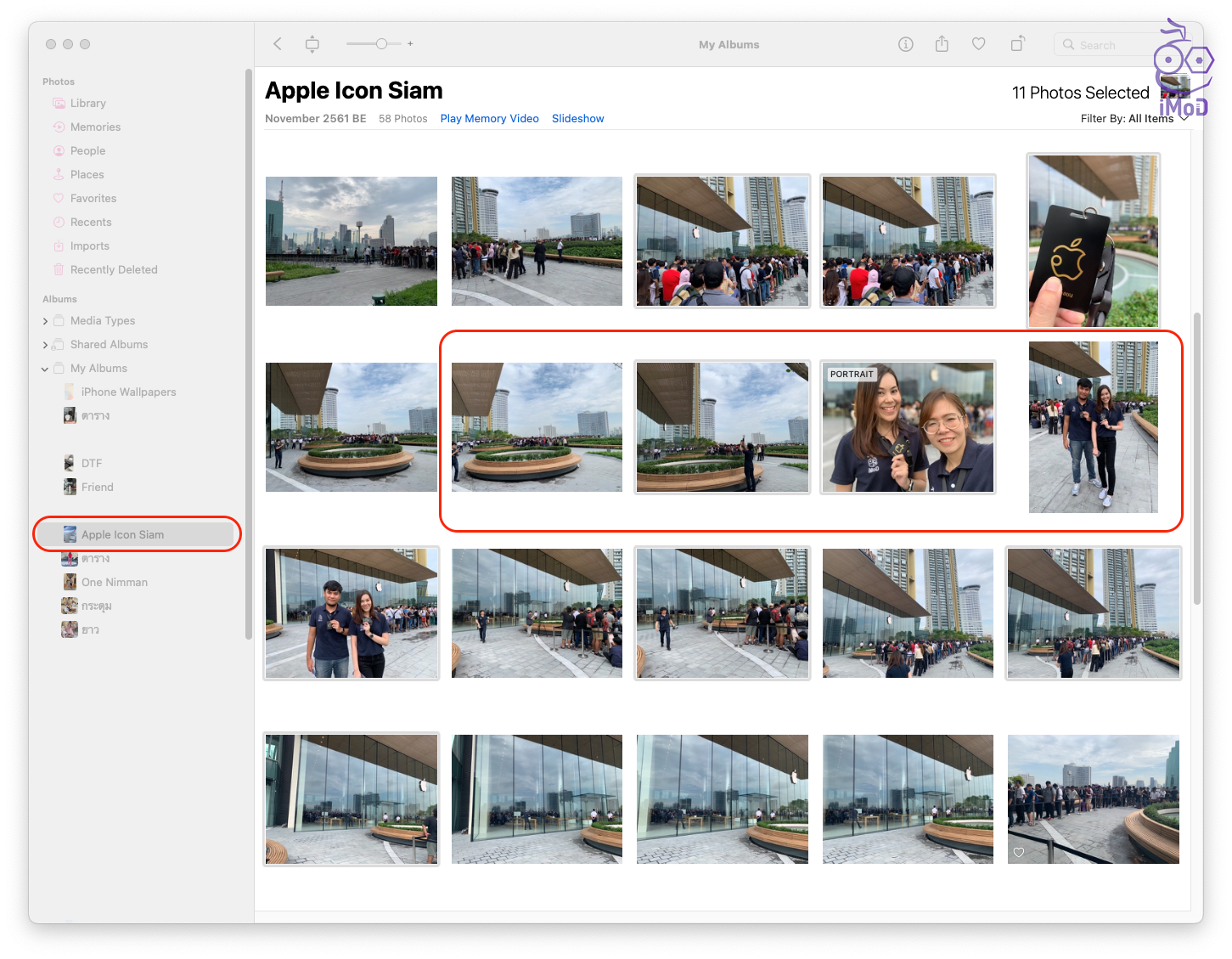Expand the Media Types group
The width and height of the screenshot is (1232, 959).
pos(45,321)
